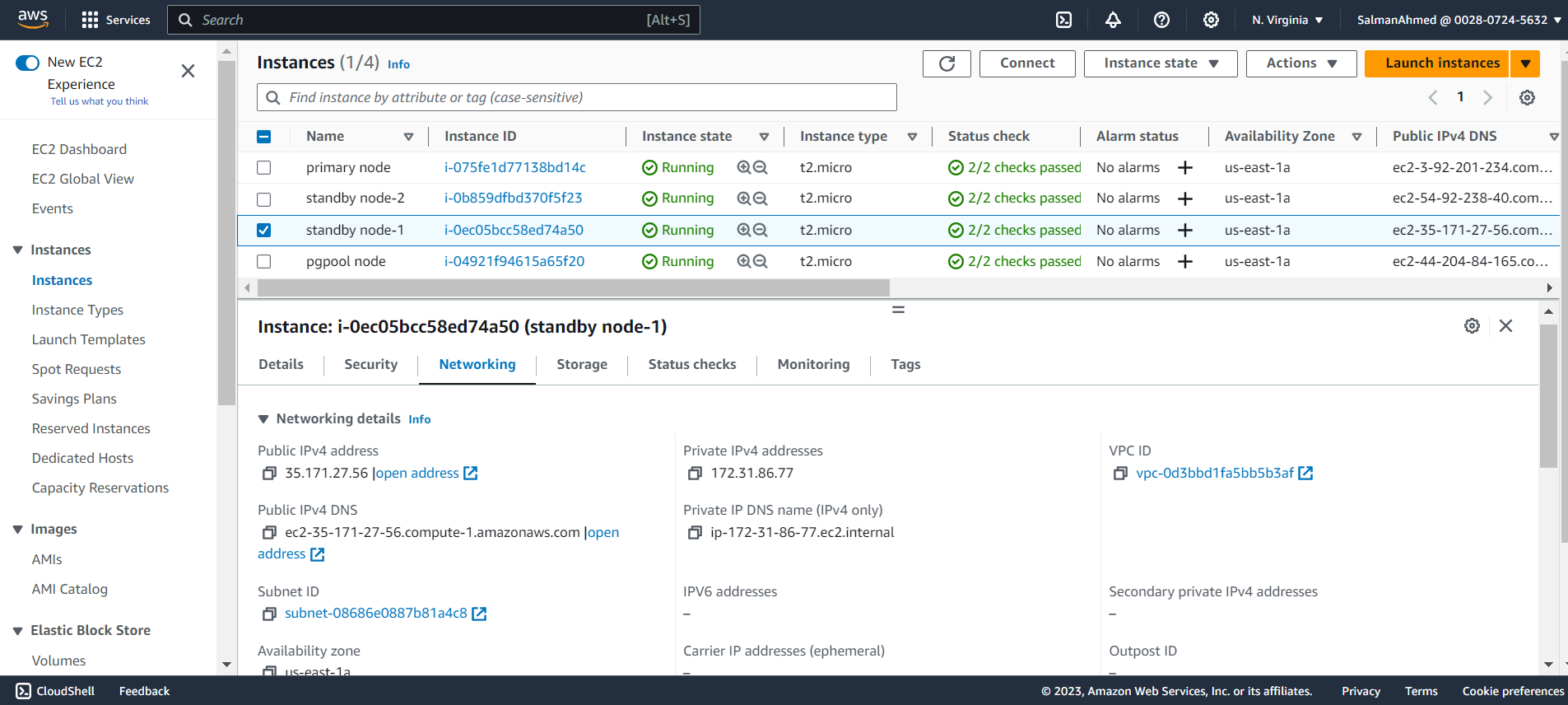Copy the VPC ID
Image resolution: width=1568 pixels, height=705 pixels.
1120,474
